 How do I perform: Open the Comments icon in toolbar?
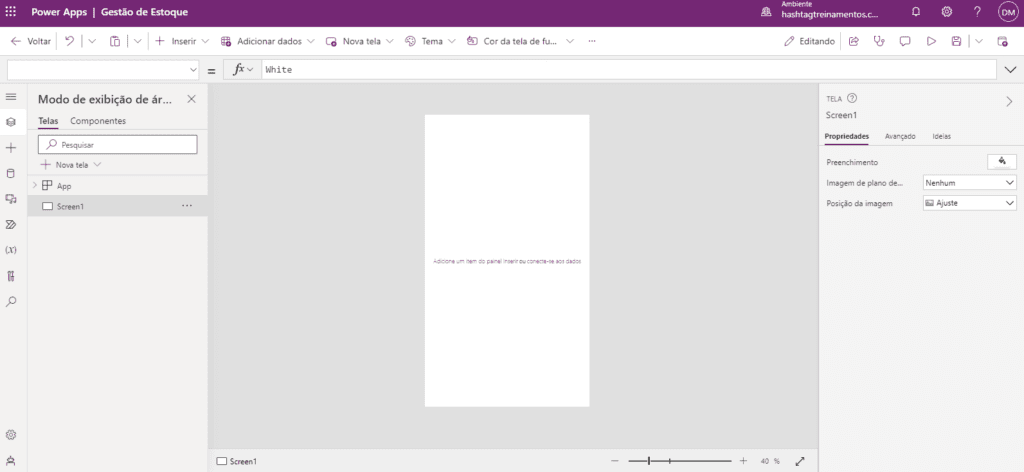tap(905, 41)
